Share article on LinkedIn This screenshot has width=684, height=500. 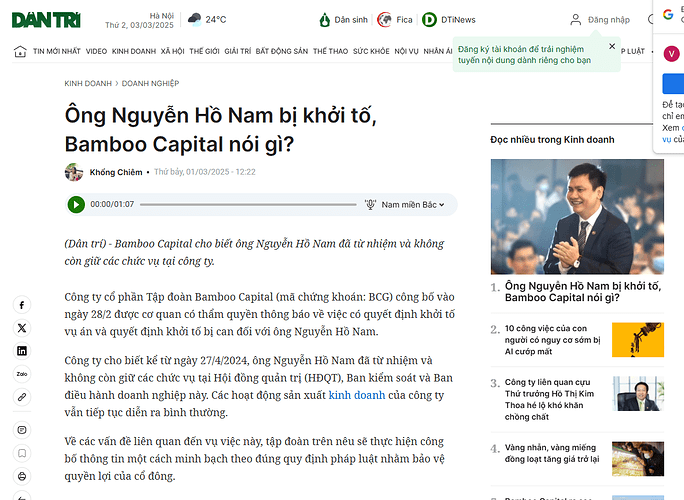tap(22, 351)
